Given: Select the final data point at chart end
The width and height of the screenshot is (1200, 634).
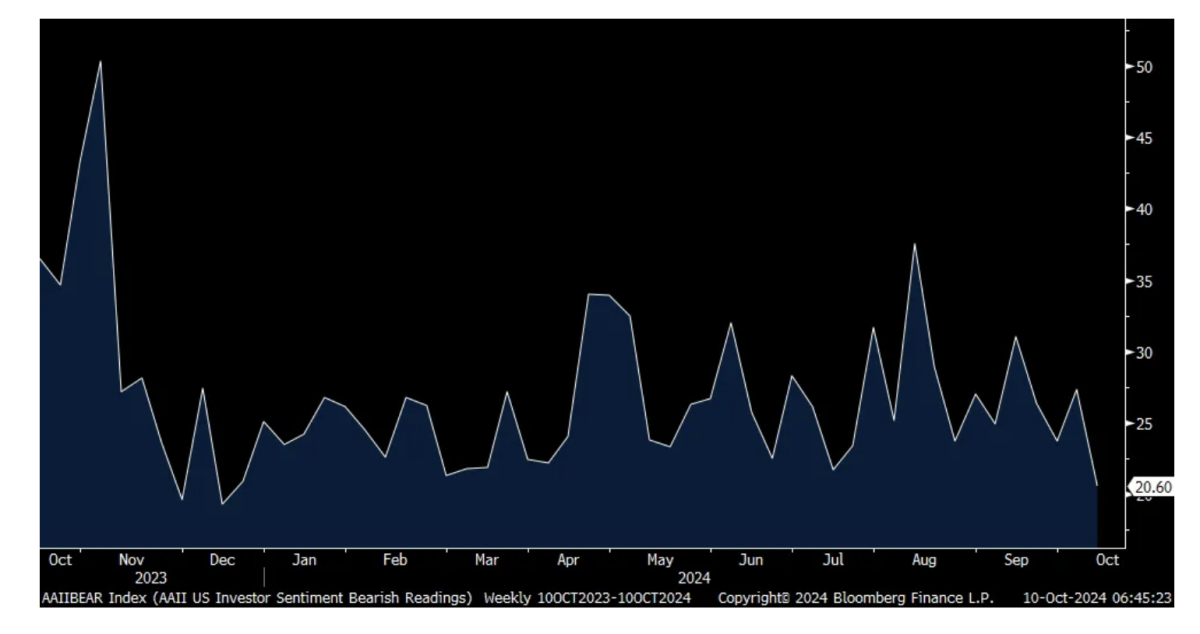Looking at the screenshot, I should 1097,486.
